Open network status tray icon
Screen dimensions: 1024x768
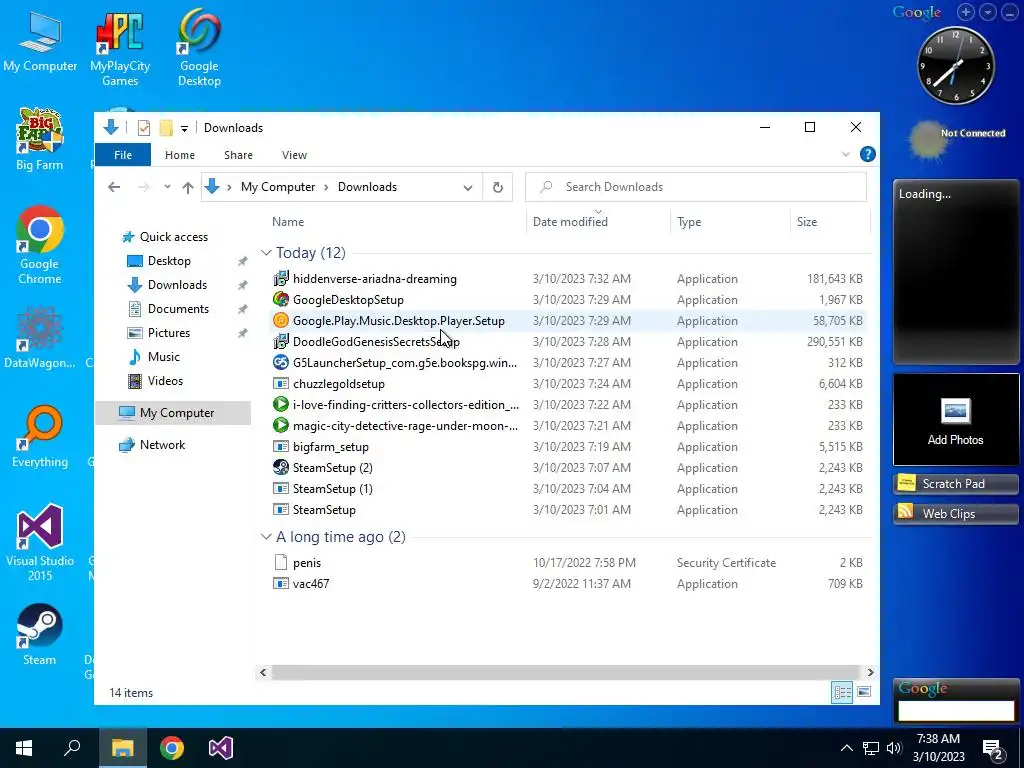coord(871,748)
